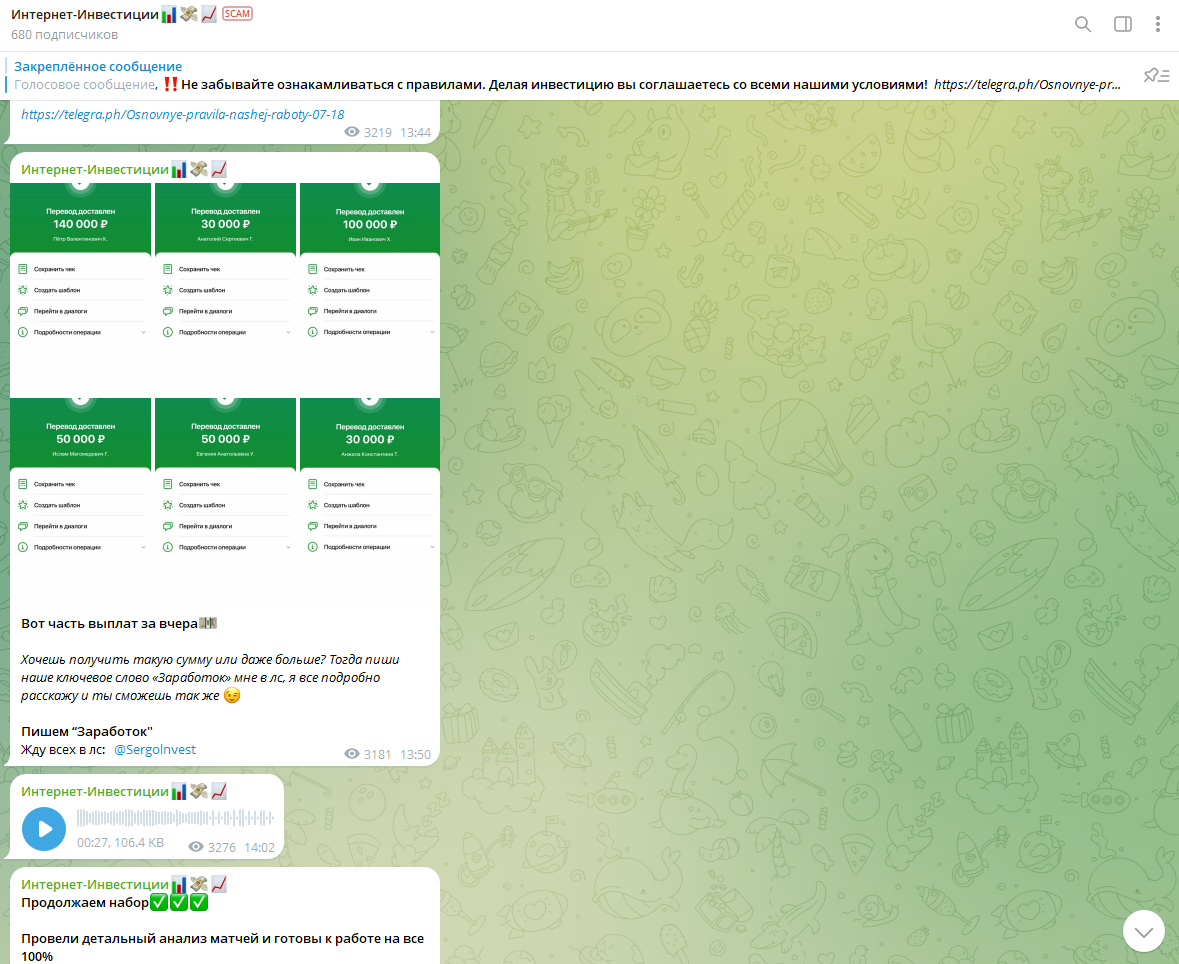Image resolution: width=1179 pixels, height=964 pixels.
Task: Click the pinned messages list icon
Action: tap(1155, 76)
